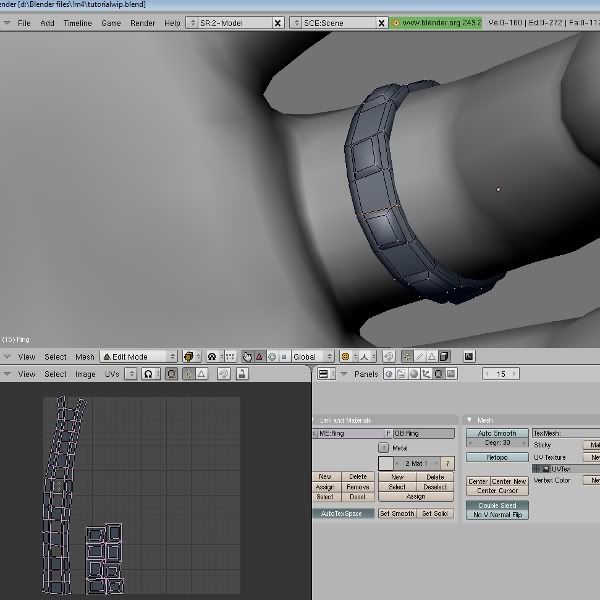This screenshot has width=600, height=600.
Task: Adjust the Degr: 30 slider
Action: click(x=497, y=442)
